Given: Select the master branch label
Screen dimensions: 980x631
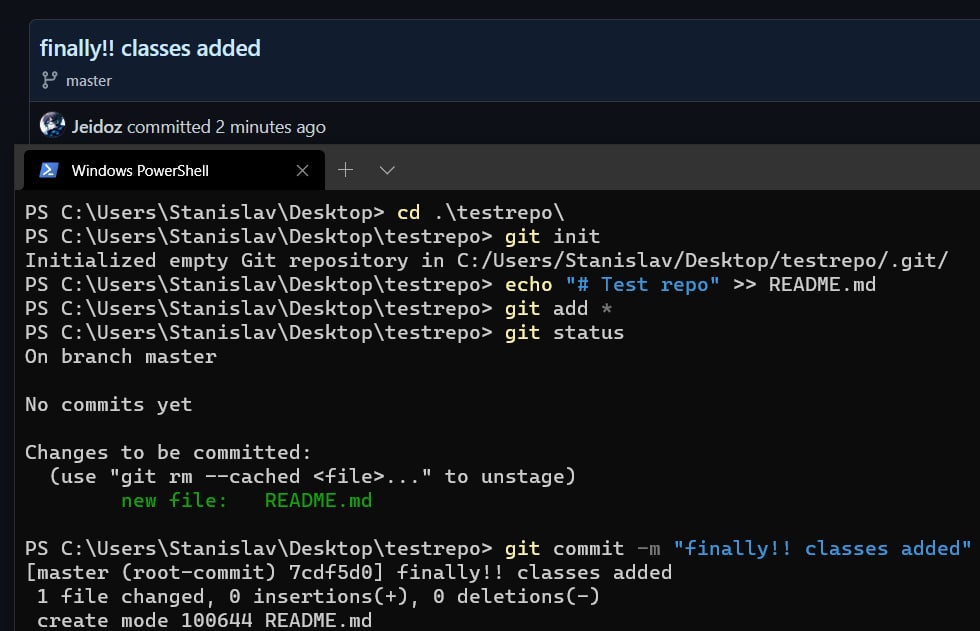Looking at the screenshot, I should coord(89,81).
